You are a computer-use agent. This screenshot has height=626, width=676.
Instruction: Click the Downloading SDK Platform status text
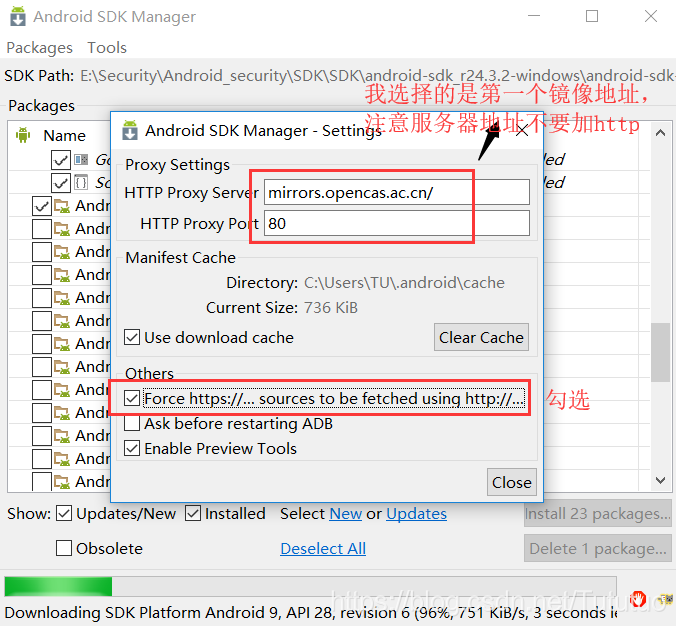[x=310, y=612]
